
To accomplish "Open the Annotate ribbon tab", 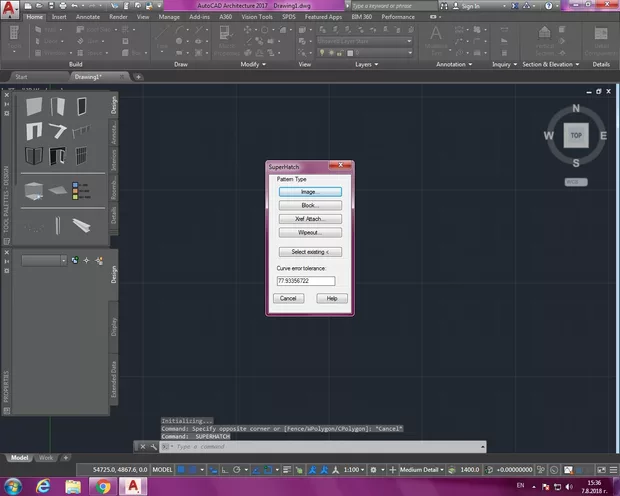I will [x=90, y=17].
